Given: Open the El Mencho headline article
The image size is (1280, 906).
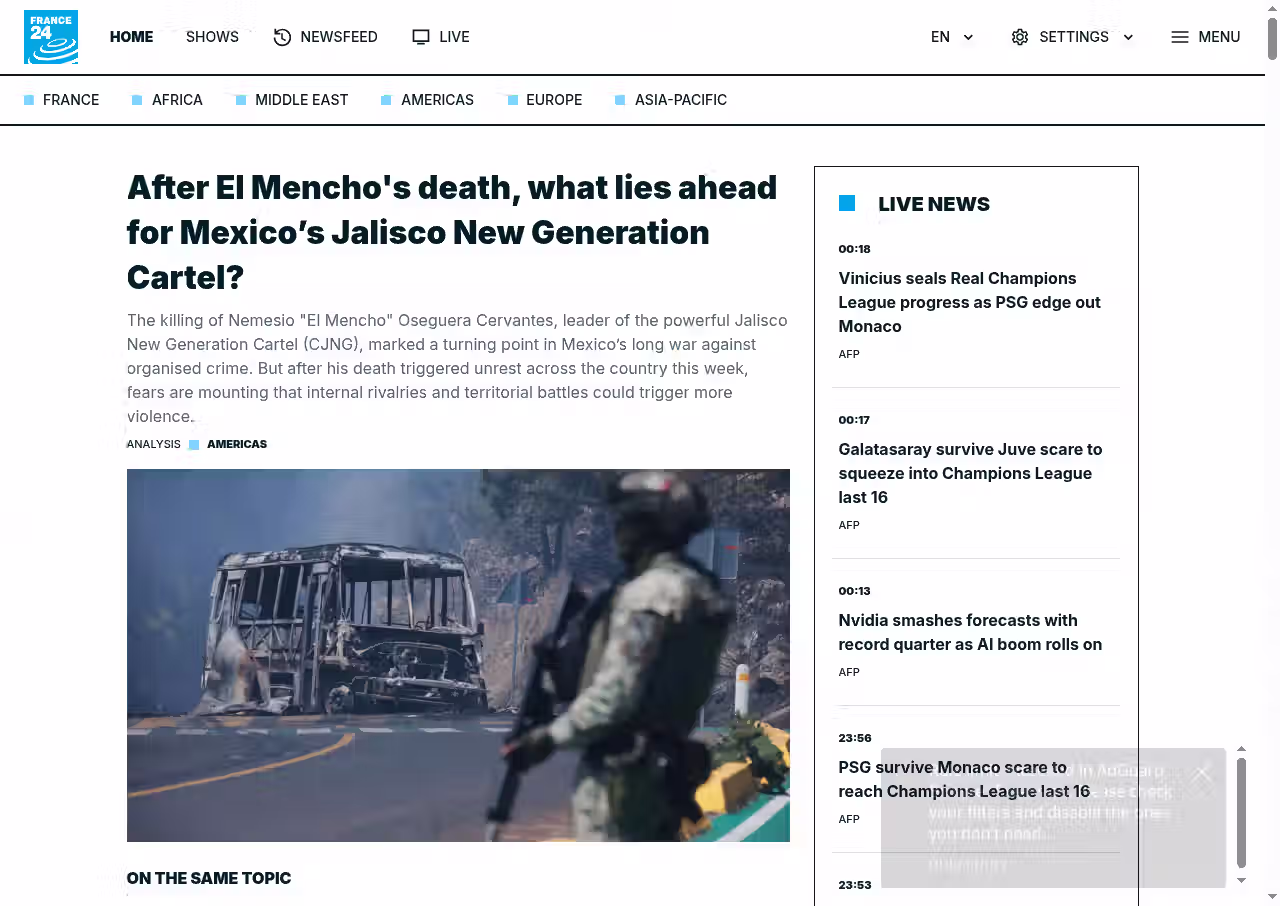Looking at the screenshot, I should (451, 232).
